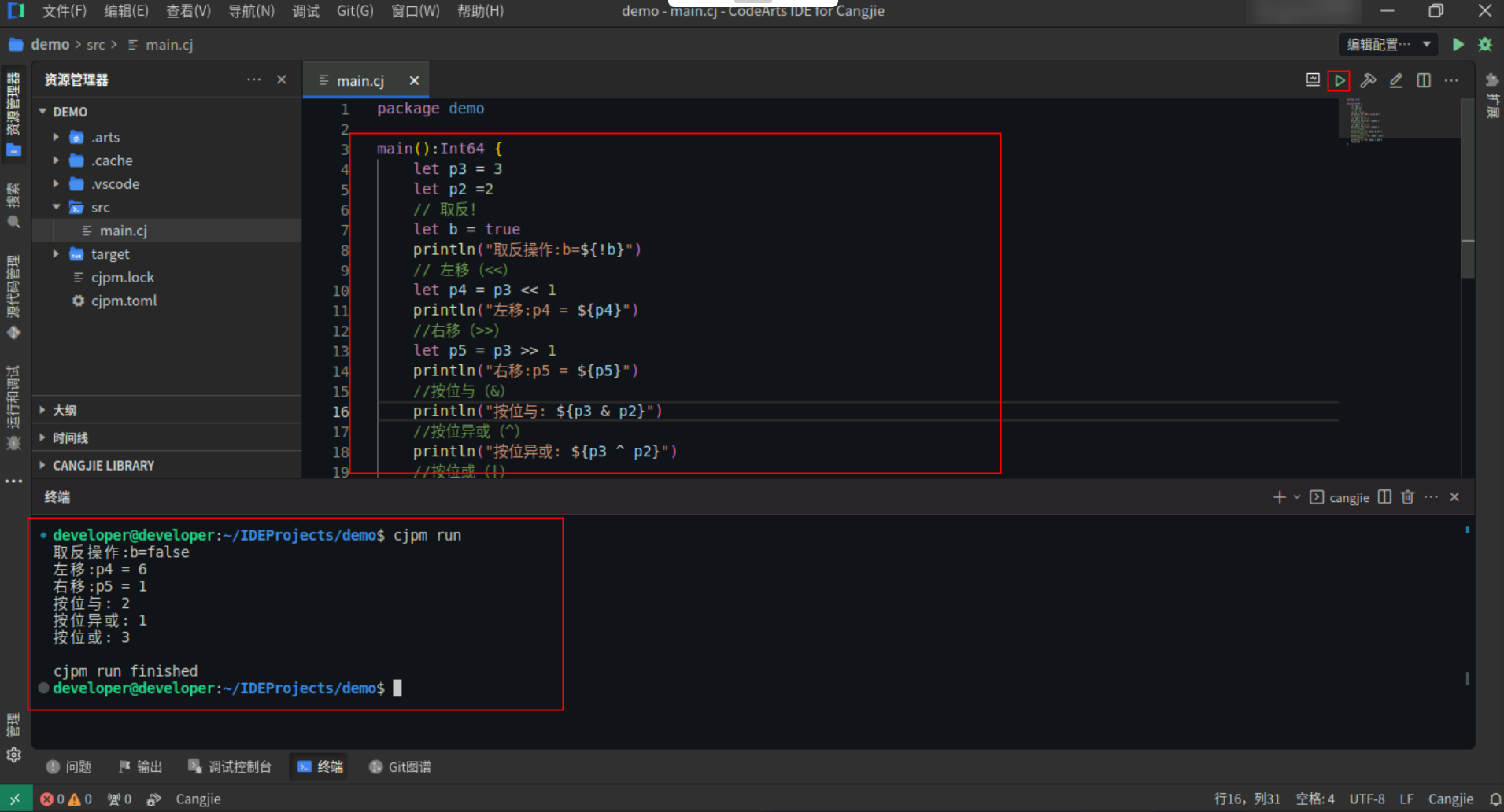This screenshot has height=812, width=1504.
Task: Expand the .arts folder
Action: (56, 137)
